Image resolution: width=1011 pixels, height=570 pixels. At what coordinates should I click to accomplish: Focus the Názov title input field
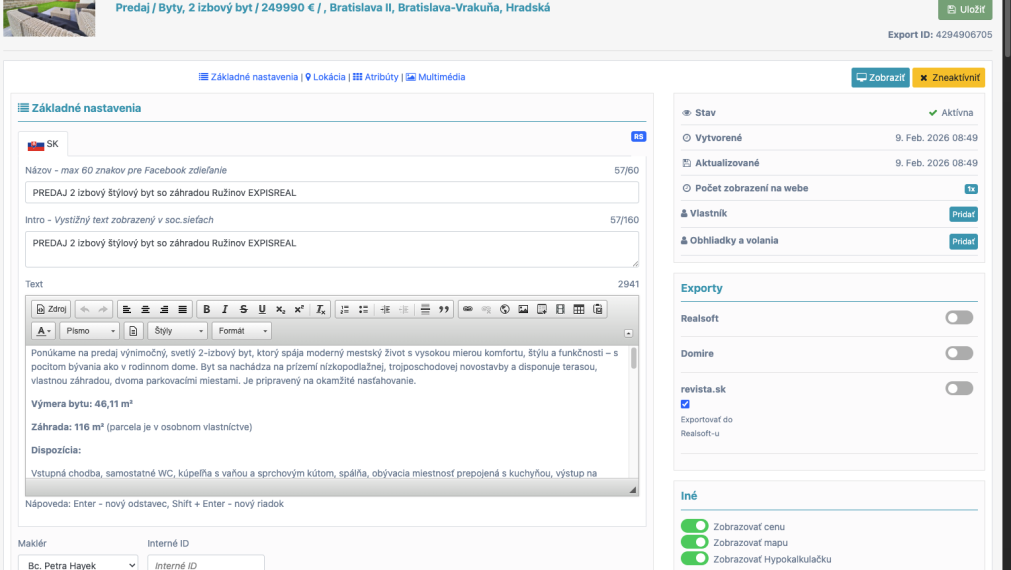(x=332, y=193)
